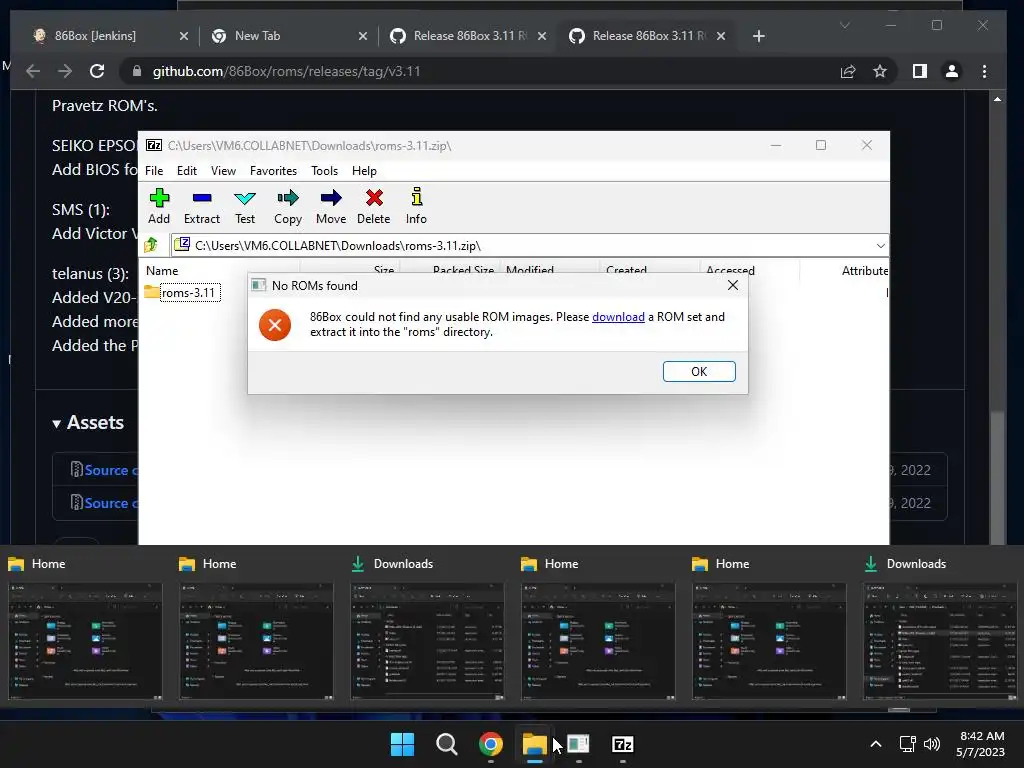Viewport: 1024px width, 768px height.
Task: Click the Copy toolbar icon in 7-Zip
Action: [288, 206]
